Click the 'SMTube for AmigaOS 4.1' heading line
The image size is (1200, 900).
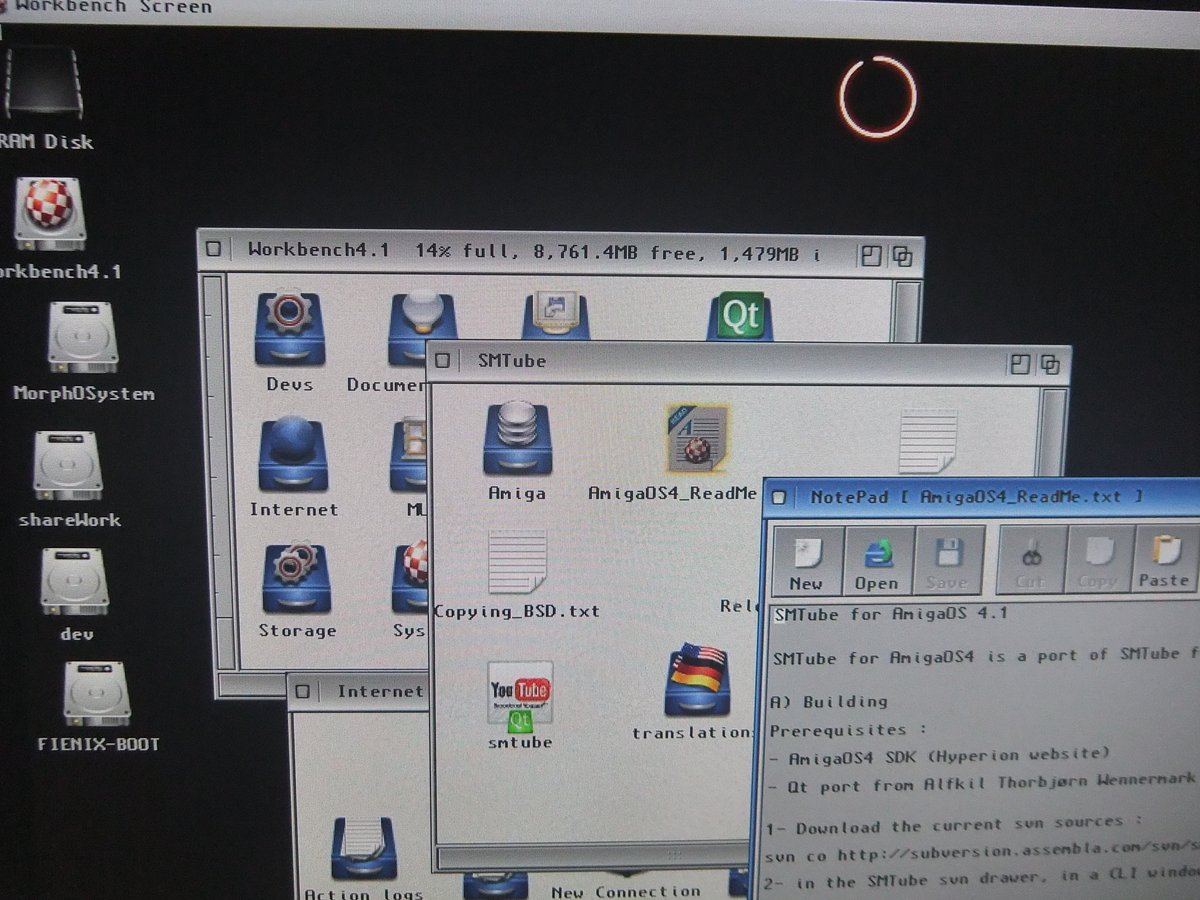pyautogui.click(x=891, y=614)
